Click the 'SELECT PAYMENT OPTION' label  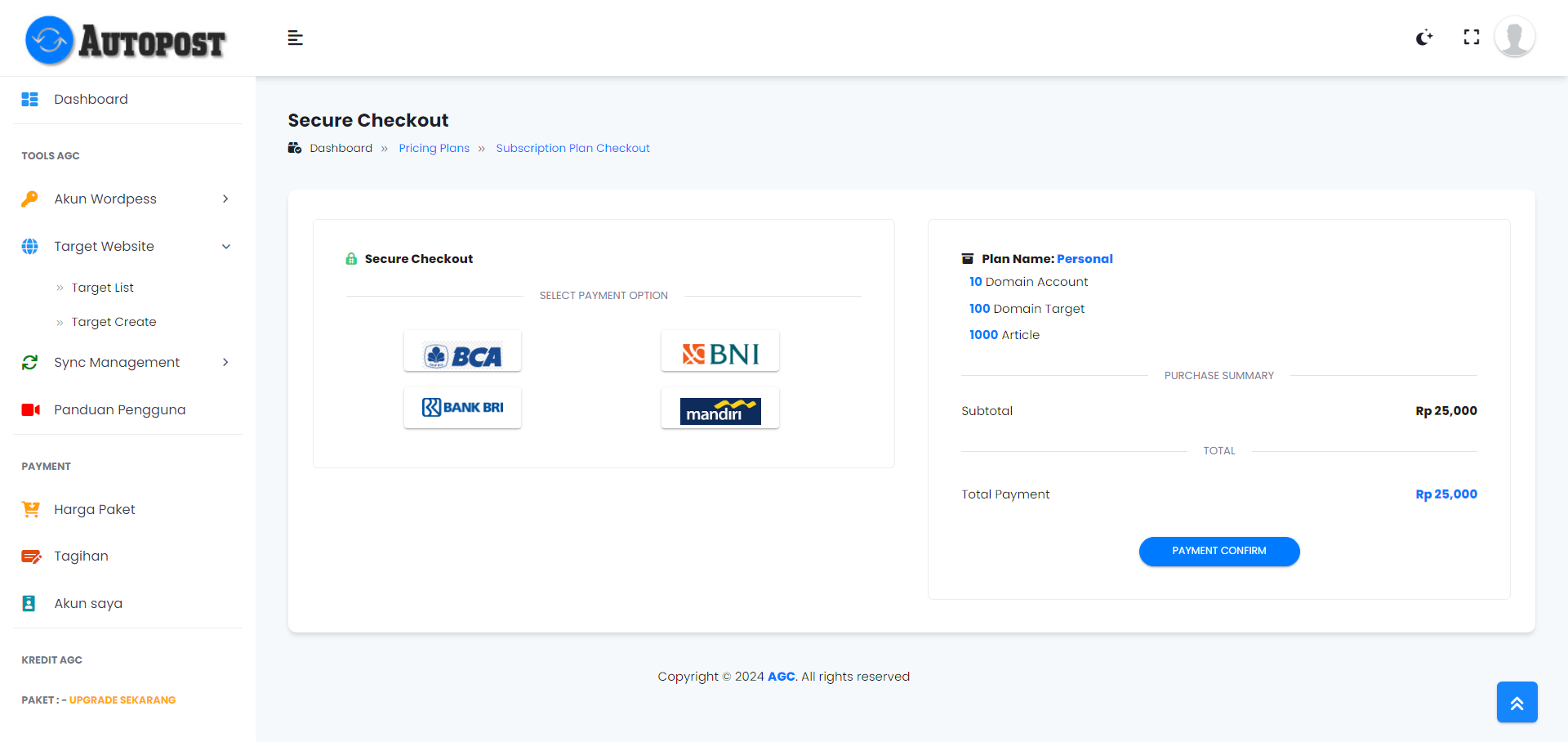coord(604,296)
